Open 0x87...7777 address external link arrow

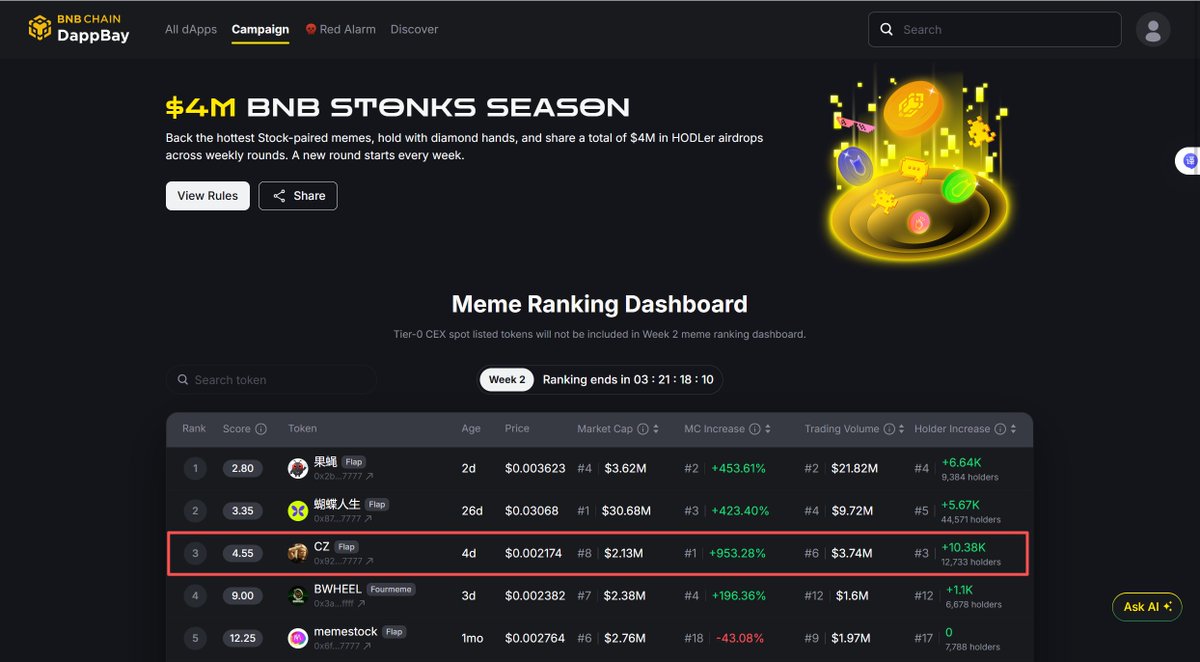(369, 519)
